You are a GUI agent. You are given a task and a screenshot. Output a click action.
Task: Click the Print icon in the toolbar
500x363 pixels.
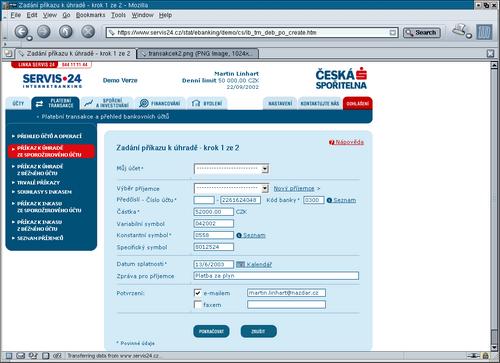461,31
